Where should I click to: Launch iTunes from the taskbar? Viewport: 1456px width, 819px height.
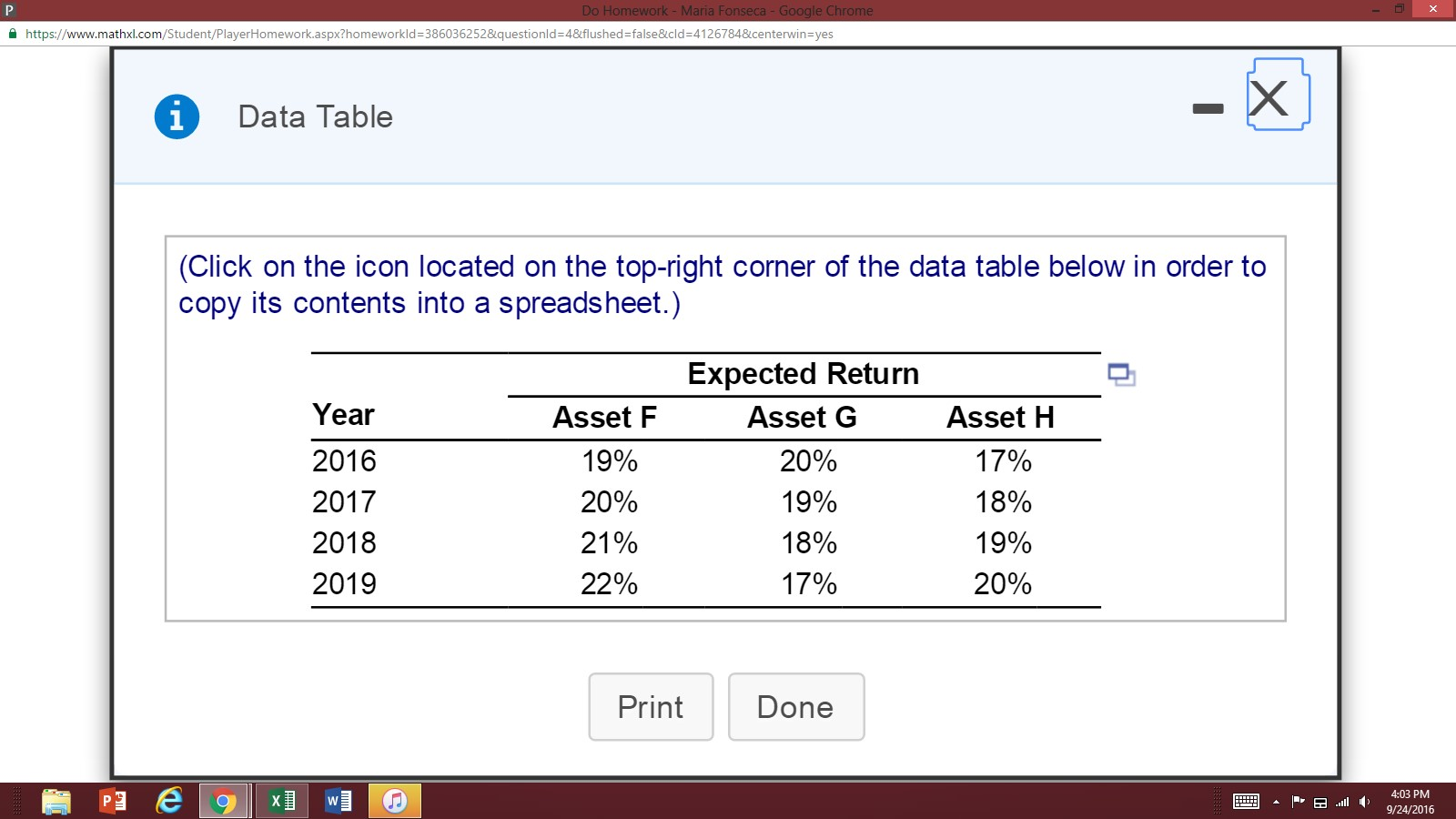pos(394,801)
